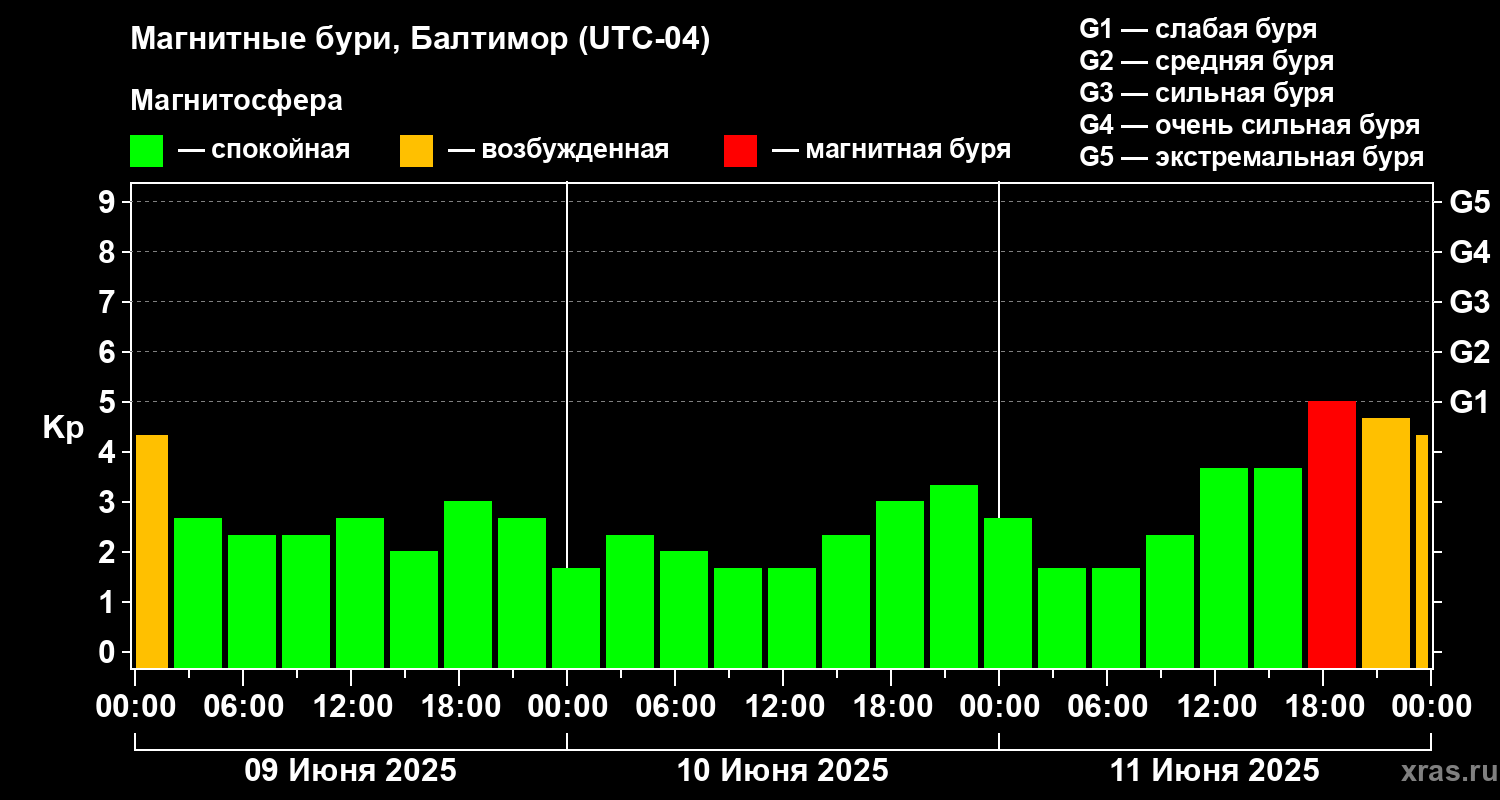Screen dimensions: 1500x800
Task: Click the '— магнитная буря' legend label
Action: click(892, 150)
